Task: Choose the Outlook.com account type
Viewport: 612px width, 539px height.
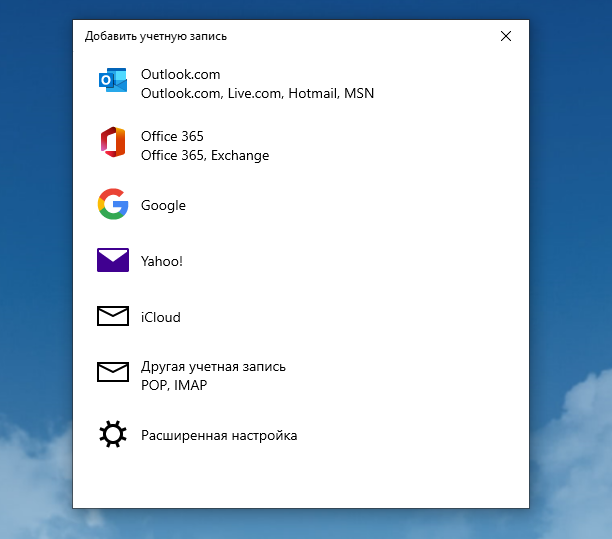Action: tap(180, 74)
